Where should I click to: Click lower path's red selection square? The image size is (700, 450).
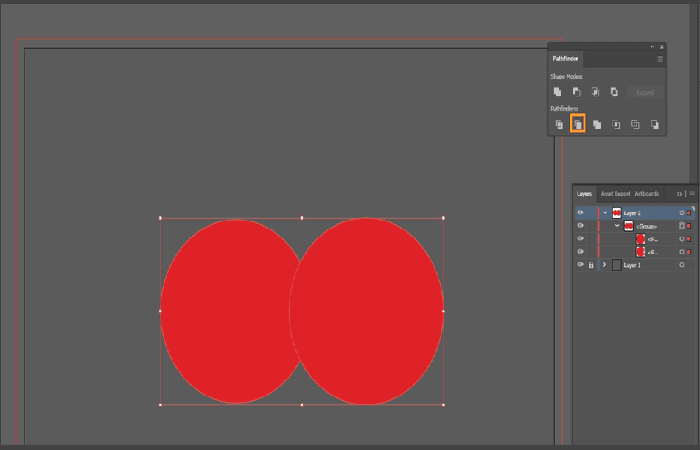(689, 252)
